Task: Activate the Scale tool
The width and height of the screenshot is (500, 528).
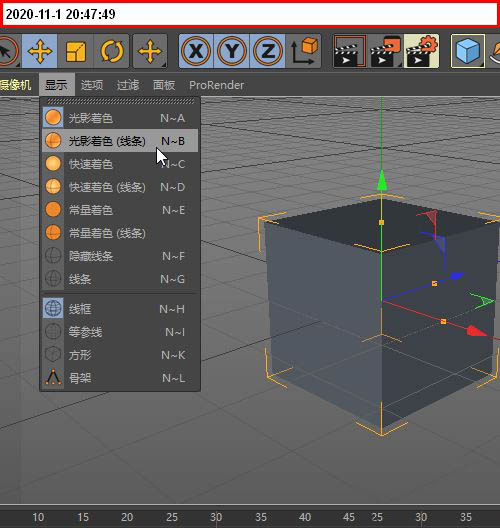Action: click(75, 51)
